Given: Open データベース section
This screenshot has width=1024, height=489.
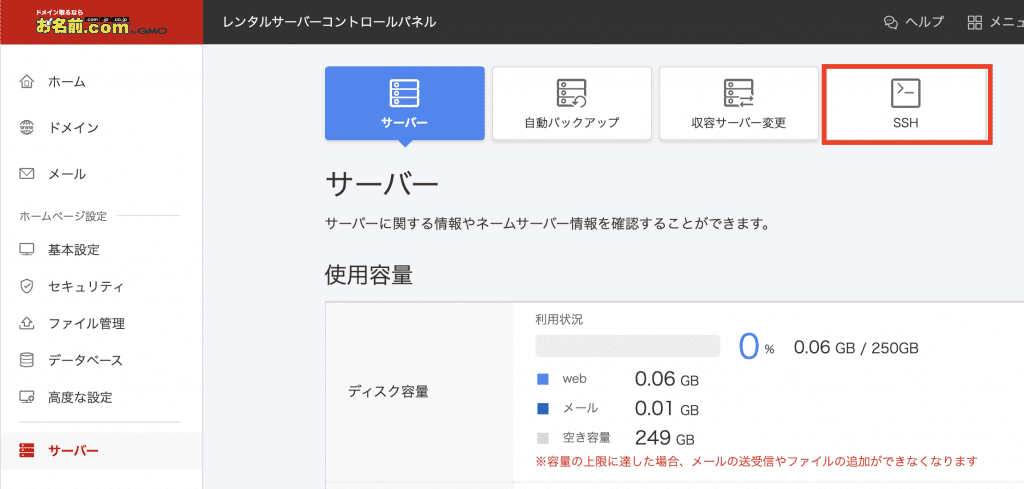Looking at the screenshot, I should [86, 360].
